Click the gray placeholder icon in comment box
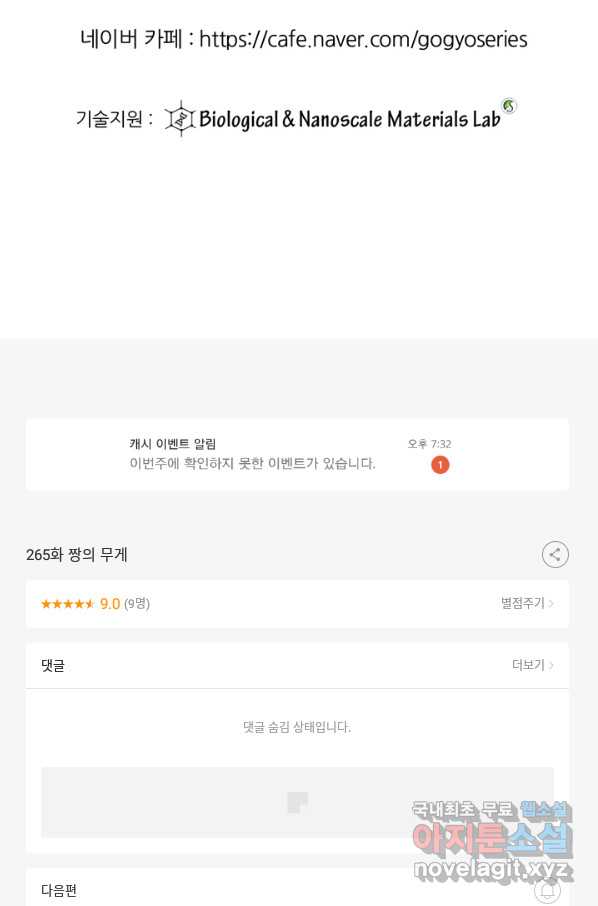The width and height of the screenshot is (598, 906). tap(298, 802)
